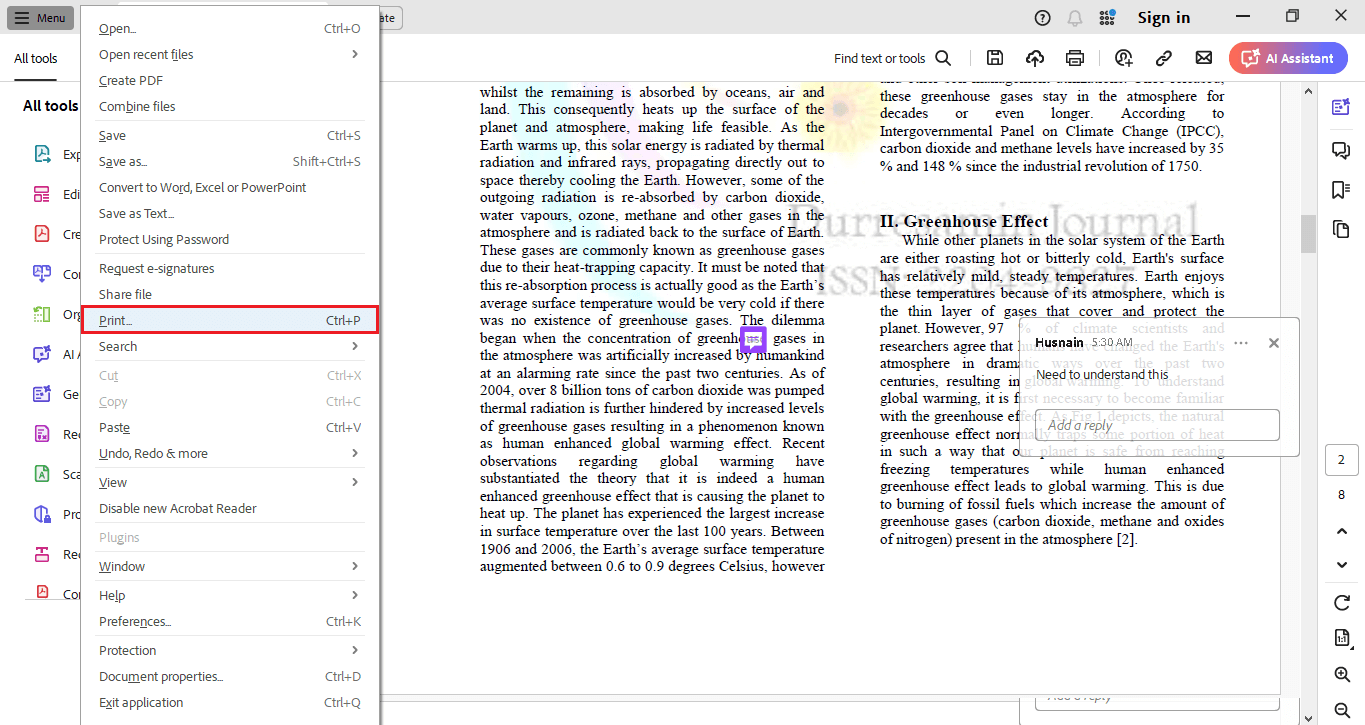Open the page thumbnails panel icon
Screen dimensions: 1365x725
[x=1341, y=229]
